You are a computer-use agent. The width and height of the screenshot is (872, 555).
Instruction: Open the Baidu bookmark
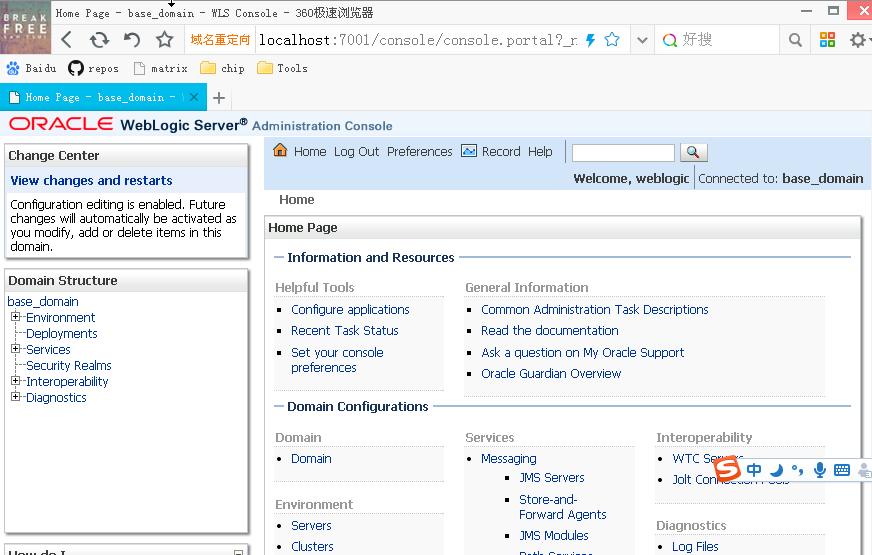point(31,68)
